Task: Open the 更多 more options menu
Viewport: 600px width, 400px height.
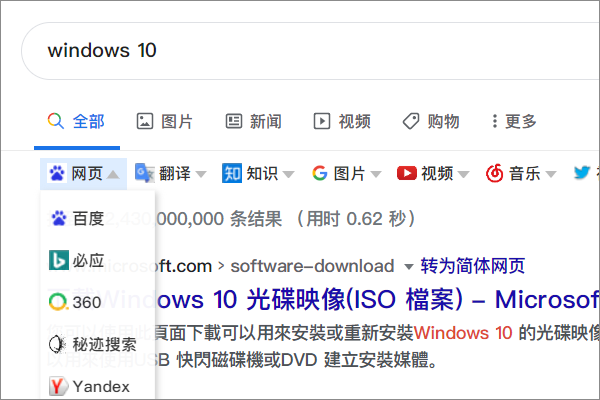Action: tap(514, 122)
